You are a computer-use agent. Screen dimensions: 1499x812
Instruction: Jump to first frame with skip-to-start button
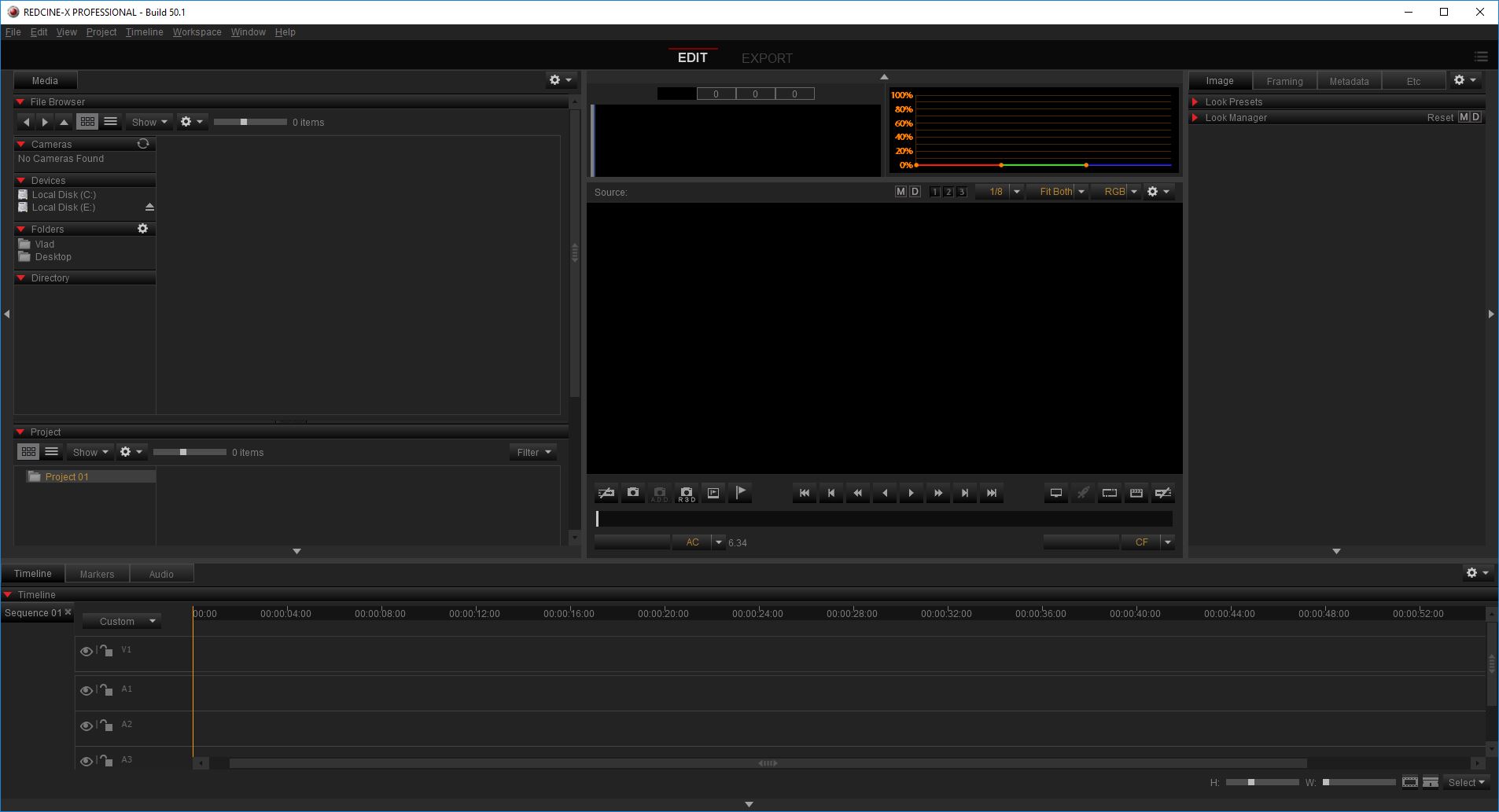(805, 493)
